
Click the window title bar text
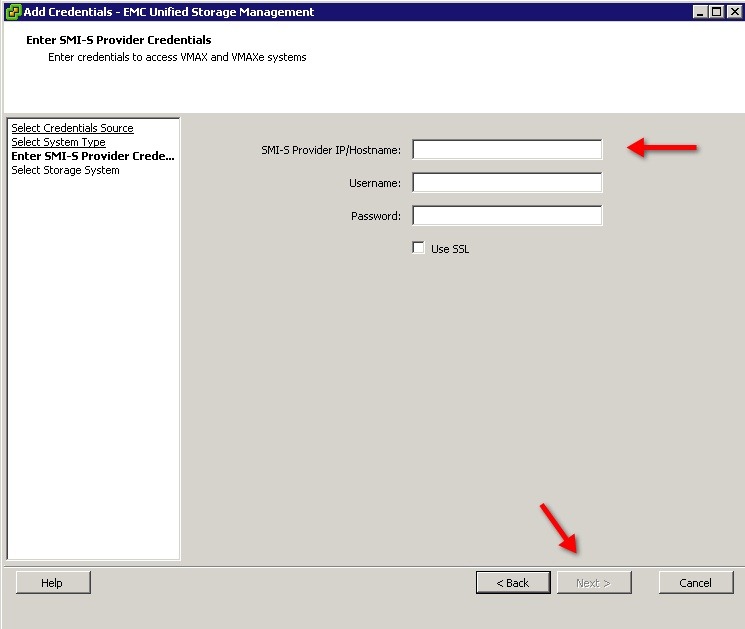[168, 12]
